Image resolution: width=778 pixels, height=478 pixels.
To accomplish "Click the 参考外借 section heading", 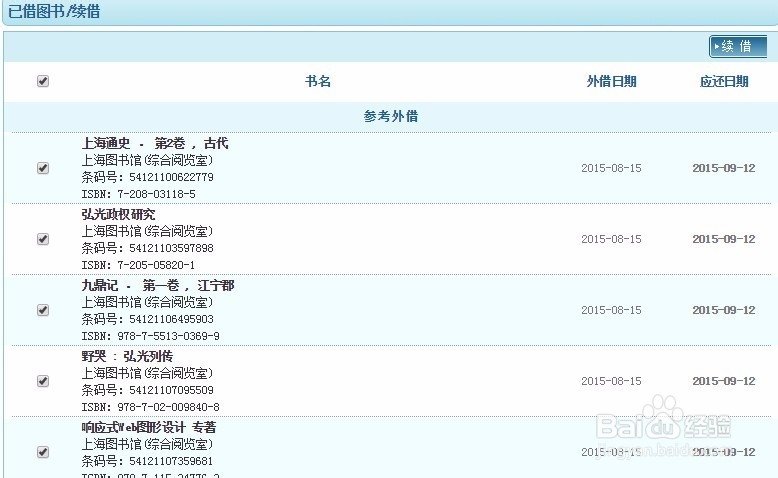I will click(x=391, y=116).
